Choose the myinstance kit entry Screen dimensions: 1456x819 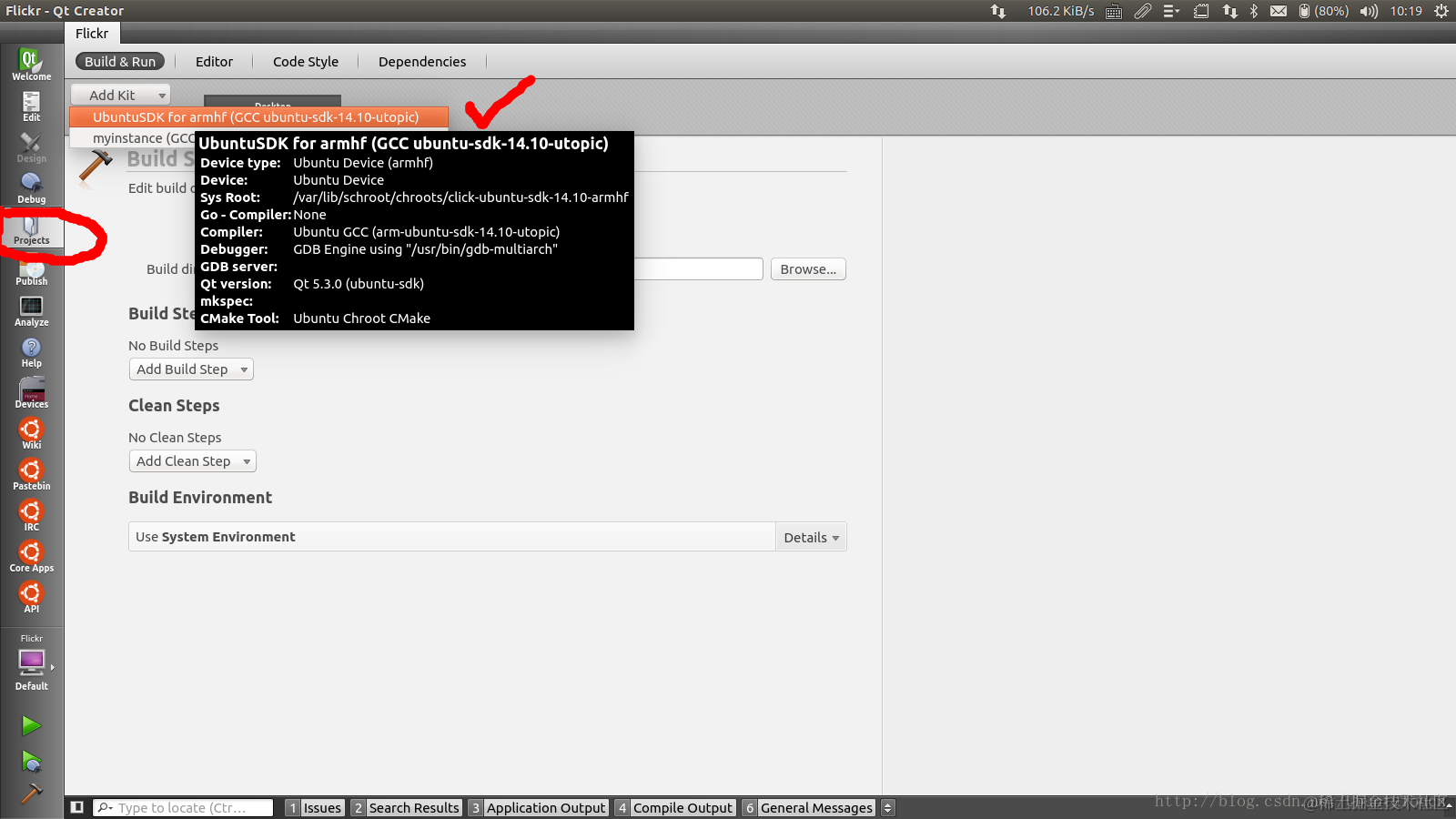coord(133,138)
